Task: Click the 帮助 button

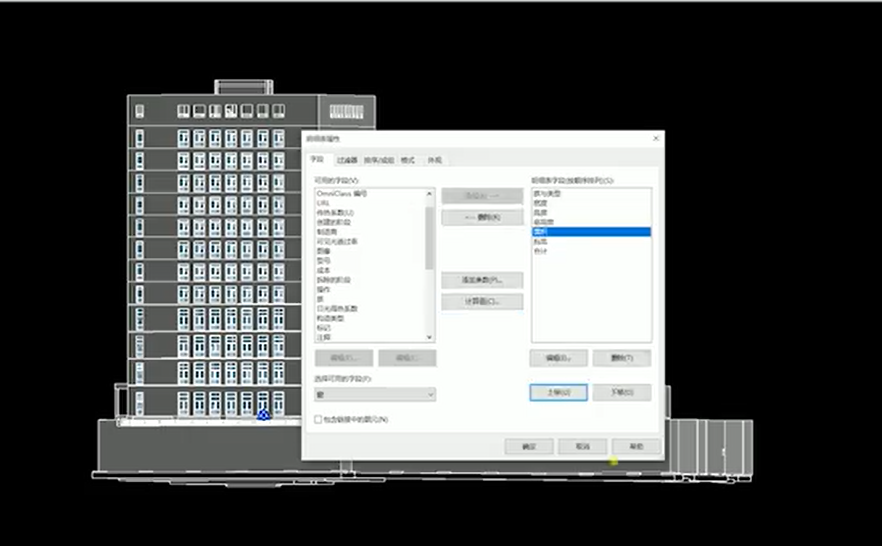Action: coord(636,446)
